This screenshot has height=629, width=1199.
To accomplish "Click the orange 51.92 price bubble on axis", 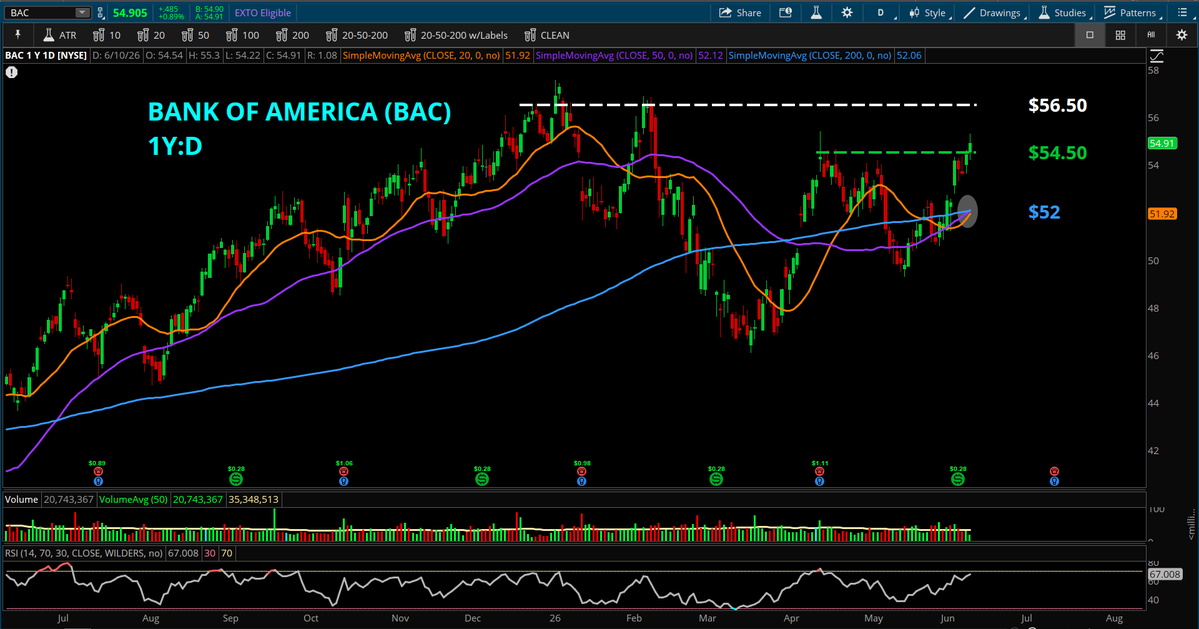I will [1162, 214].
